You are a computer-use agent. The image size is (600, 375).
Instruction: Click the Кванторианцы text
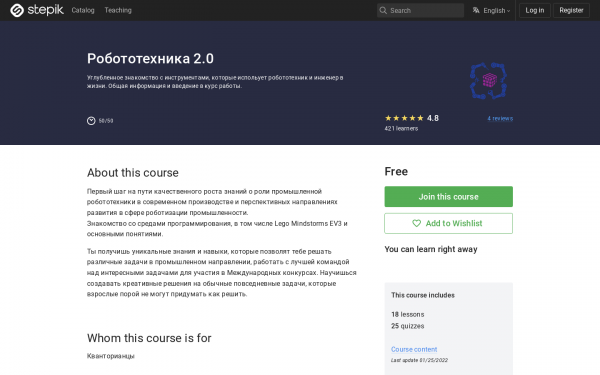click(x=111, y=356)
